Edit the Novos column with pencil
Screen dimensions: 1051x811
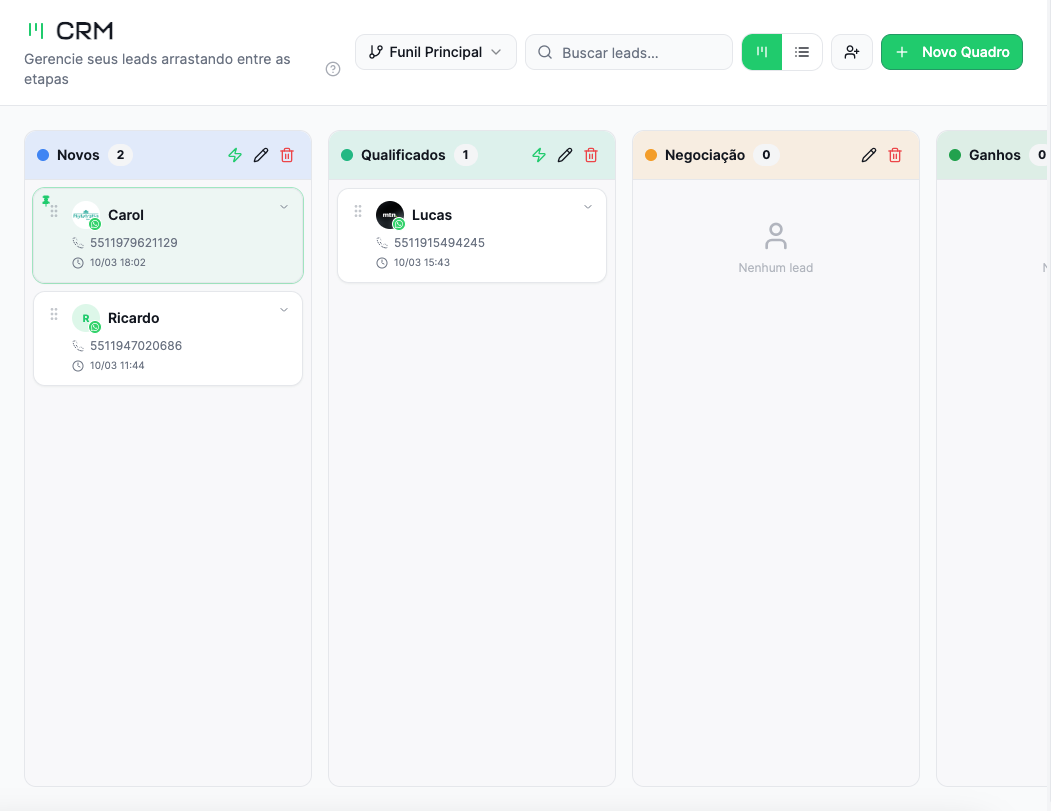[261, 155]
